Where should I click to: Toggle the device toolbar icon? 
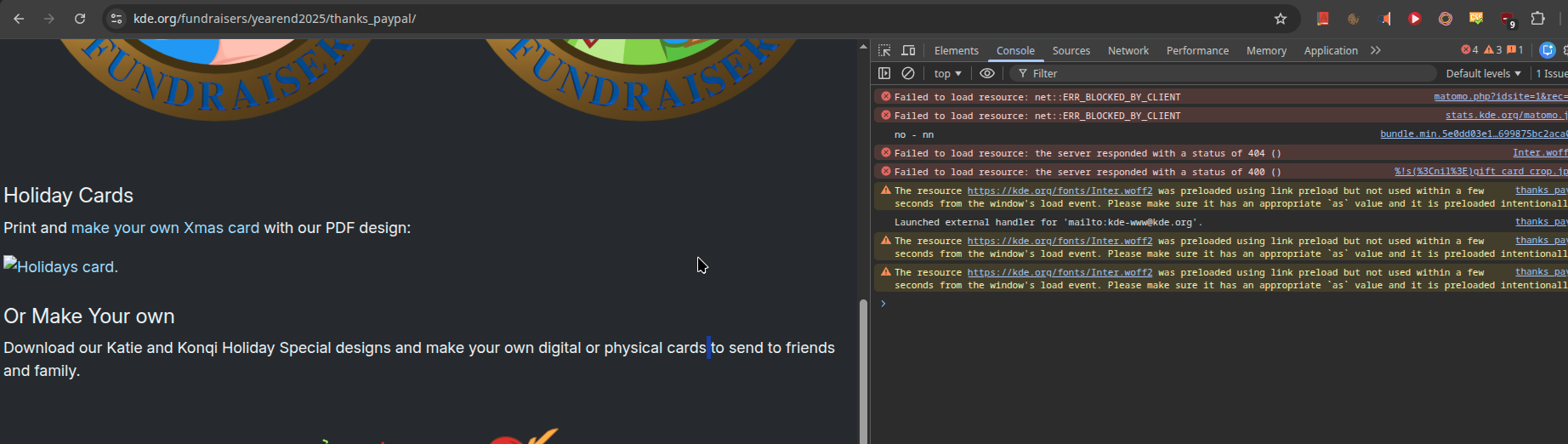(x=908, y=51)
